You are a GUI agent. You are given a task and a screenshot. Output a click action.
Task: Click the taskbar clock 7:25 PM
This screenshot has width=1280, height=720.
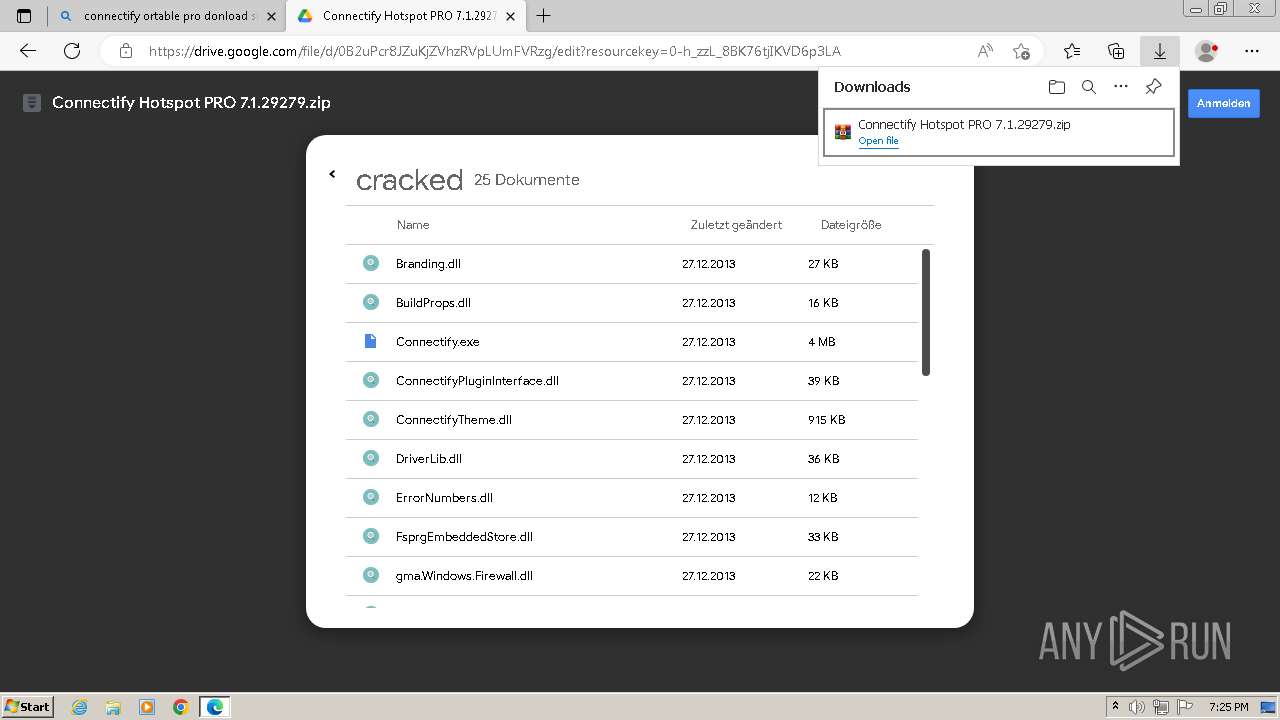(1228, 707)
